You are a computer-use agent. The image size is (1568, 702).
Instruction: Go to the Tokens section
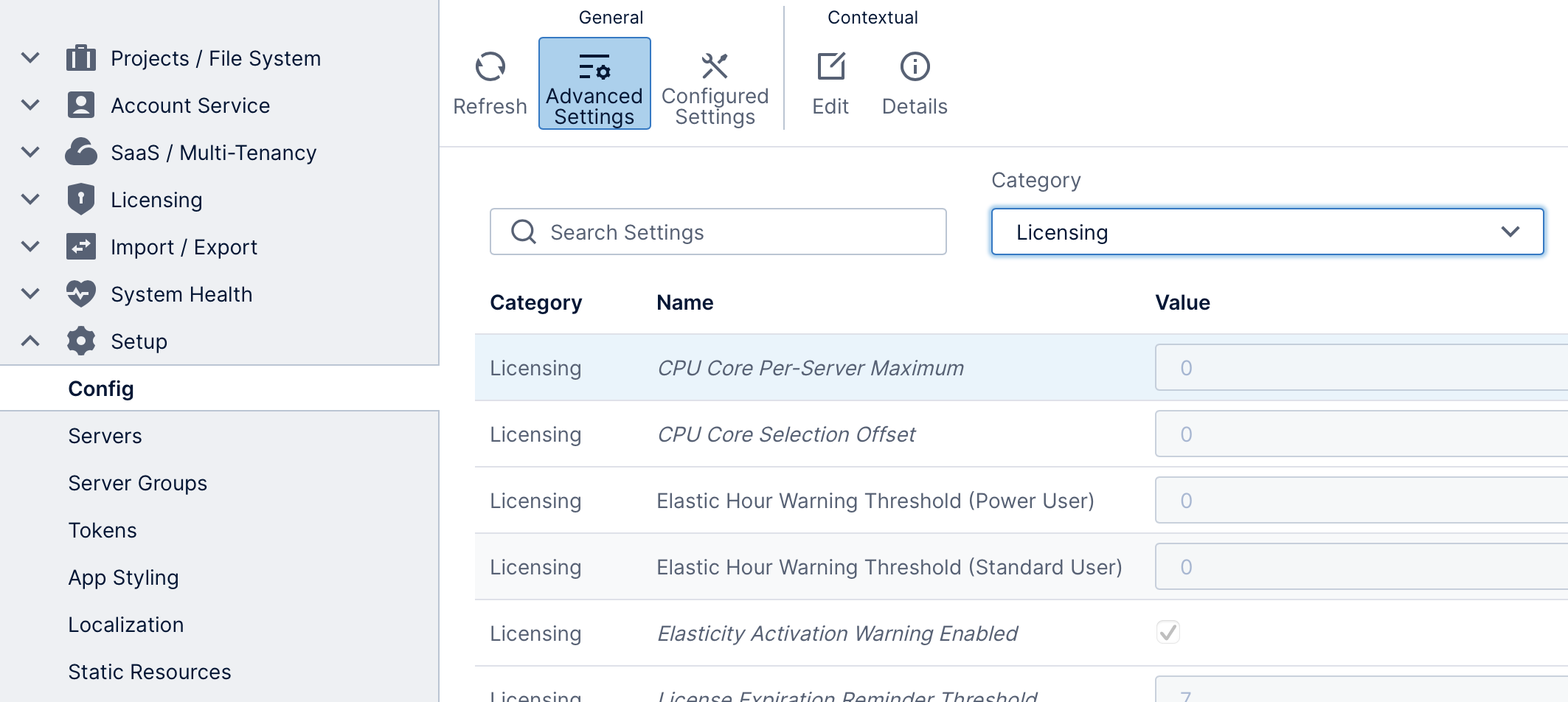pos(103,530)
